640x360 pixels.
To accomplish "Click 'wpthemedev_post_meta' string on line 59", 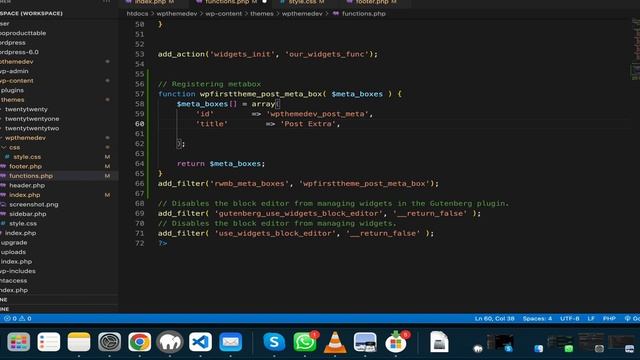I will click(318, 114).
